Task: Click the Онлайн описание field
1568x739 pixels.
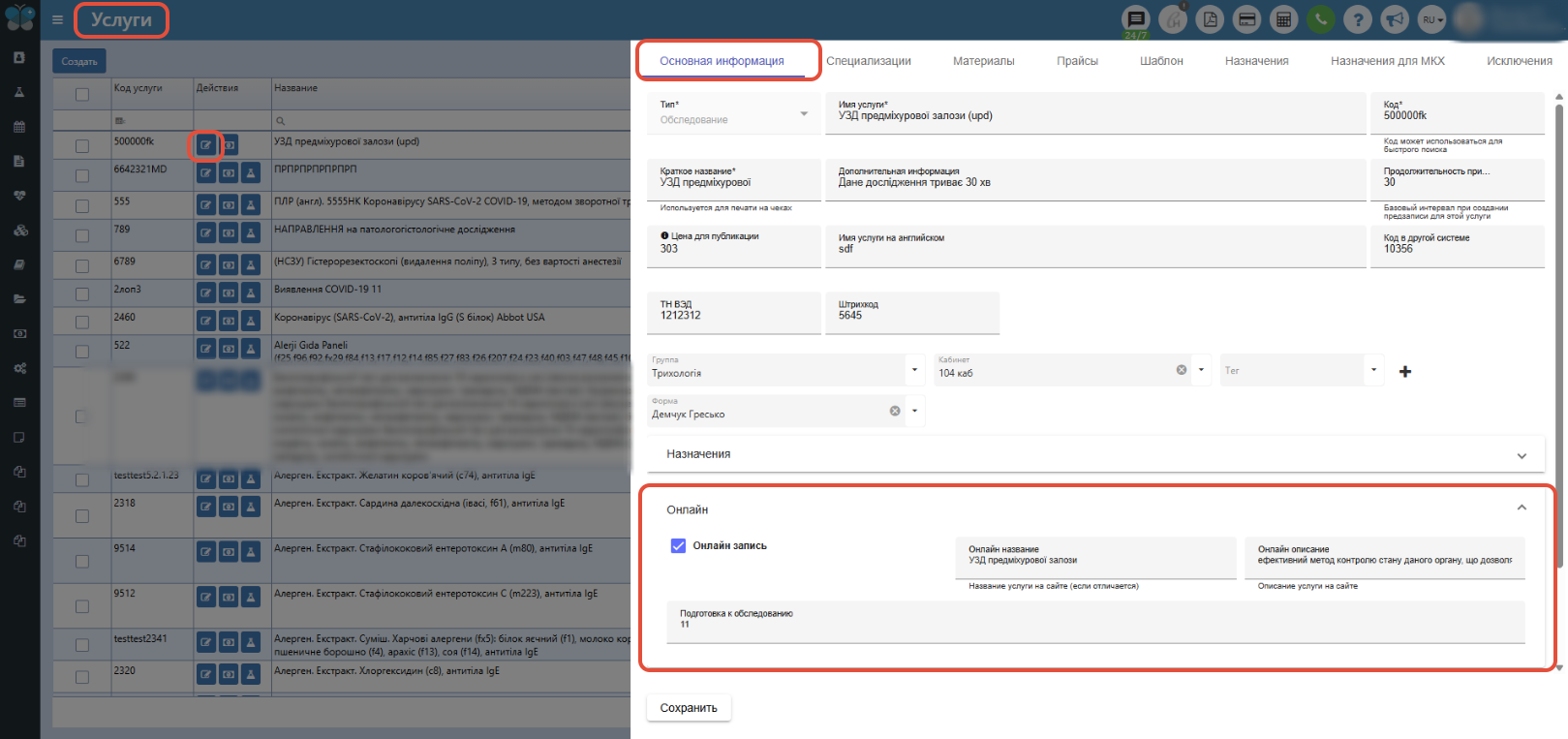Action: tap(1385, 558)
